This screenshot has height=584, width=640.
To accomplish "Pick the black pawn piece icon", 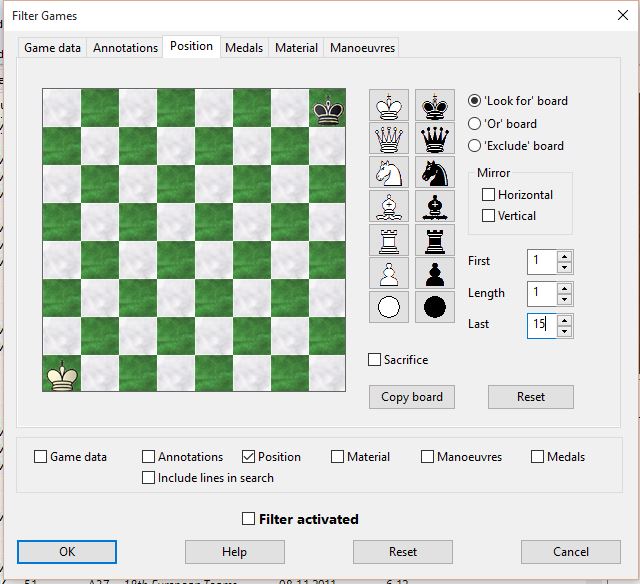I will click(x=434, y=273).
